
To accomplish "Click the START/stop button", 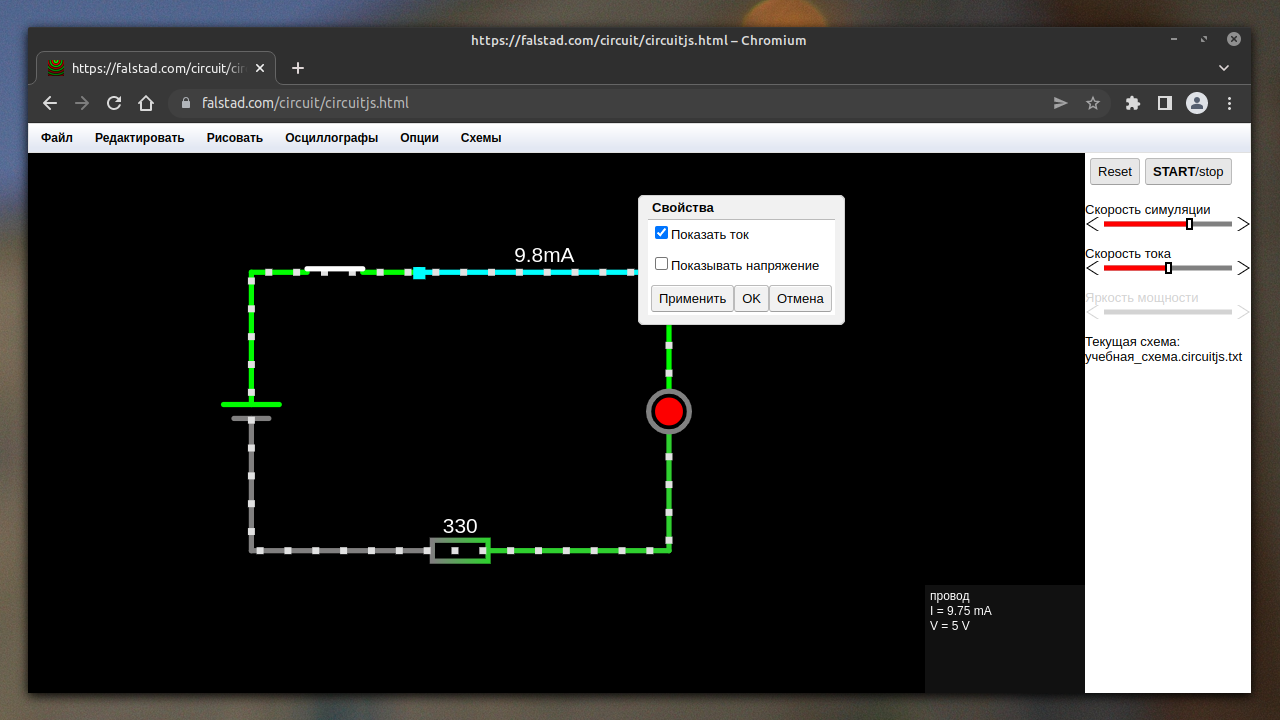I will [1187, 172].
